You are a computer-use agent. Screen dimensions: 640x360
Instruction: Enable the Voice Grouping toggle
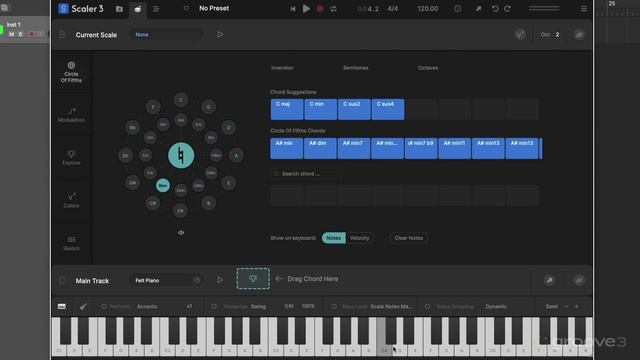point(427,307)
